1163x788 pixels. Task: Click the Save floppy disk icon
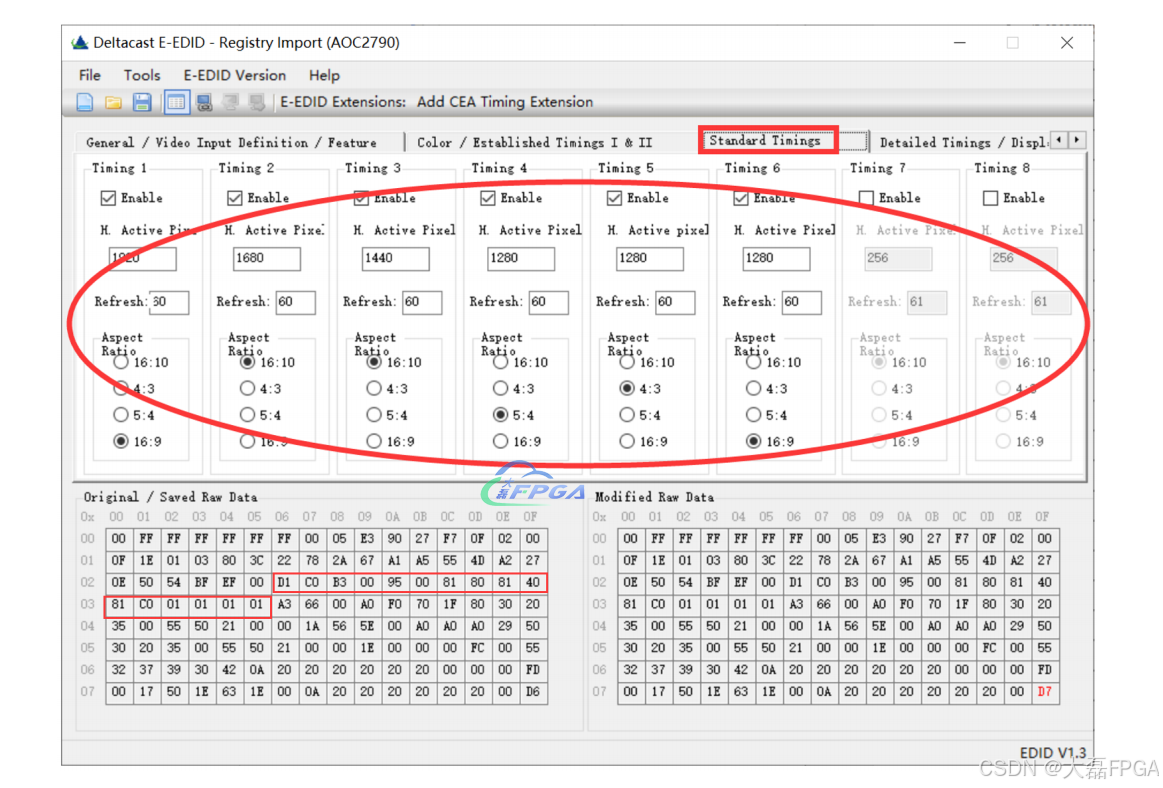tap(142, 102)
